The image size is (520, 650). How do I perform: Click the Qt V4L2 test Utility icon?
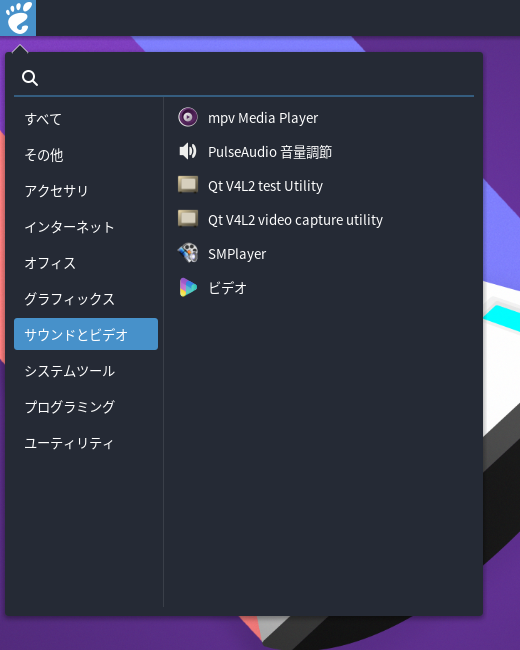click(x=188, y=185)
